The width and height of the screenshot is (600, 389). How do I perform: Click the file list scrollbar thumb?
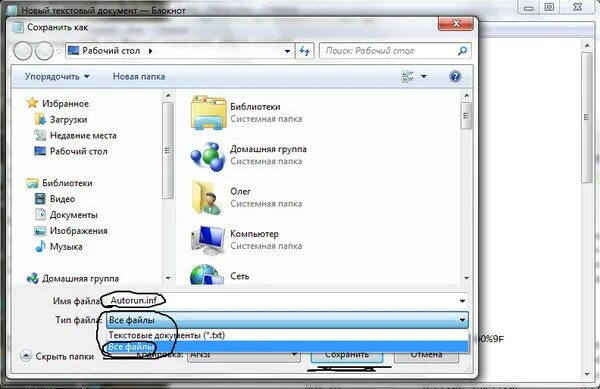466,116
